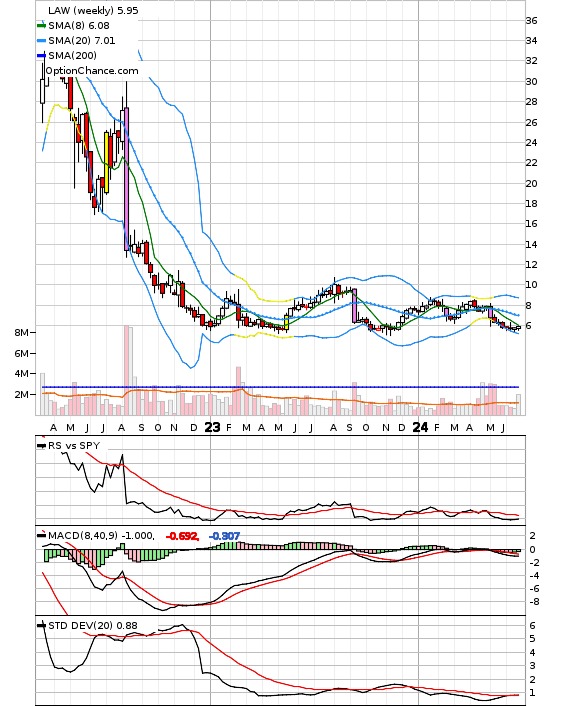Image resolution: width=566 pixels, height=706 pixels.
Task: Click the dark blue SMA(200) legend marker
Action: point(41,55)
